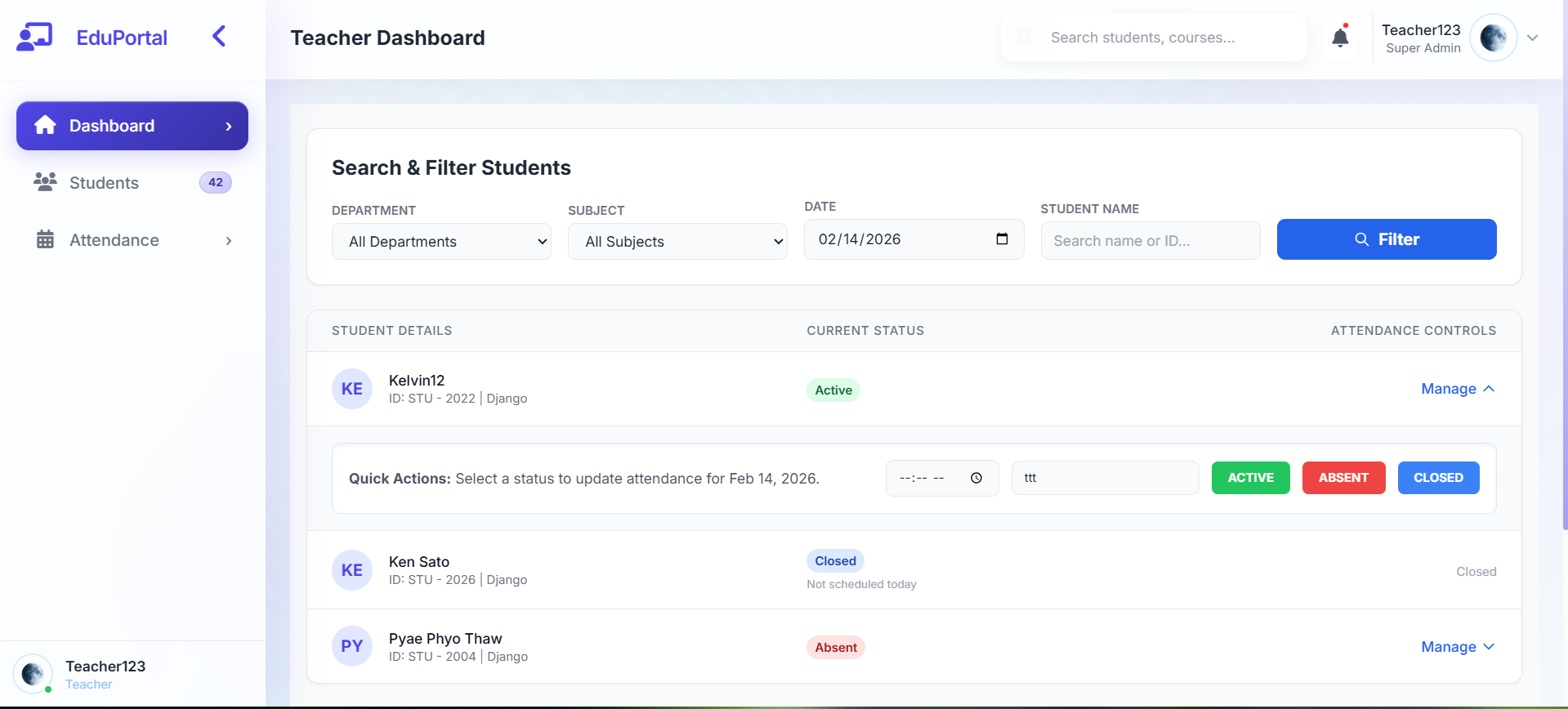The image size is (1568, 709).
Task: Mark attendance with green ACTIVE button
Action: [x=1251, y=478]
